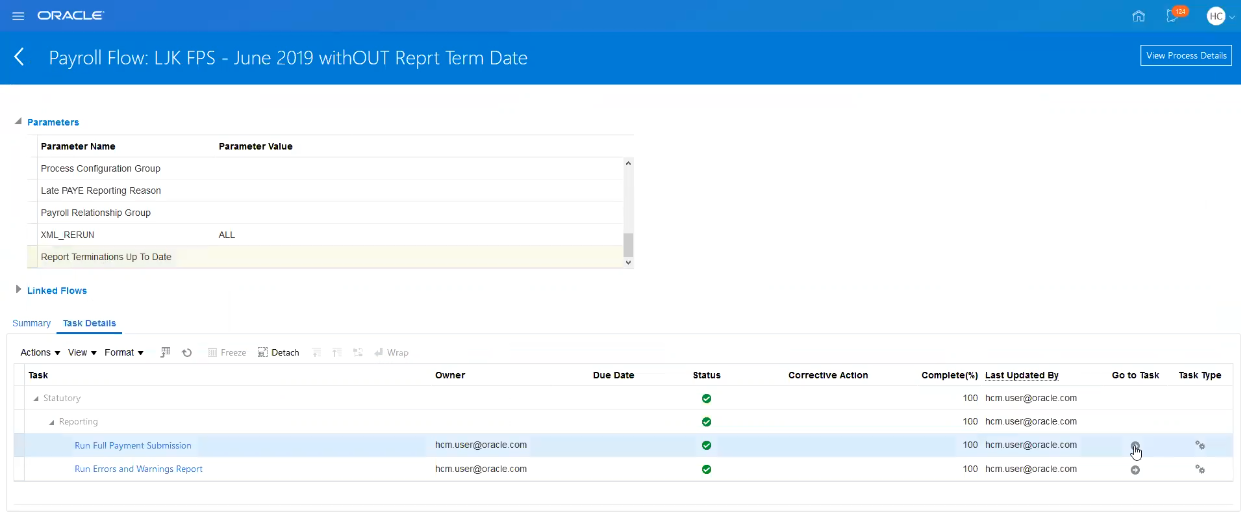Screen dimensions: 1241x520
Task: Open the Format dropdown menu
Action: (x=124, y=353)
